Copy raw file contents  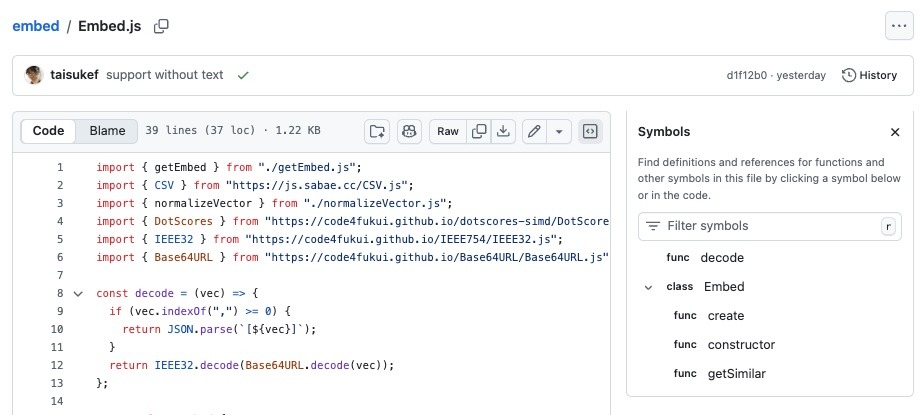479,131
